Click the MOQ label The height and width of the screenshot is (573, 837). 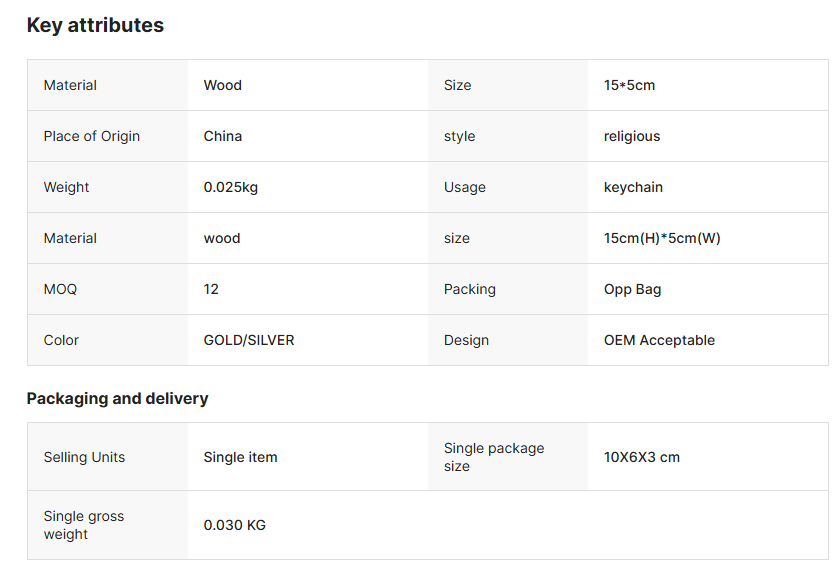(60, 289)
